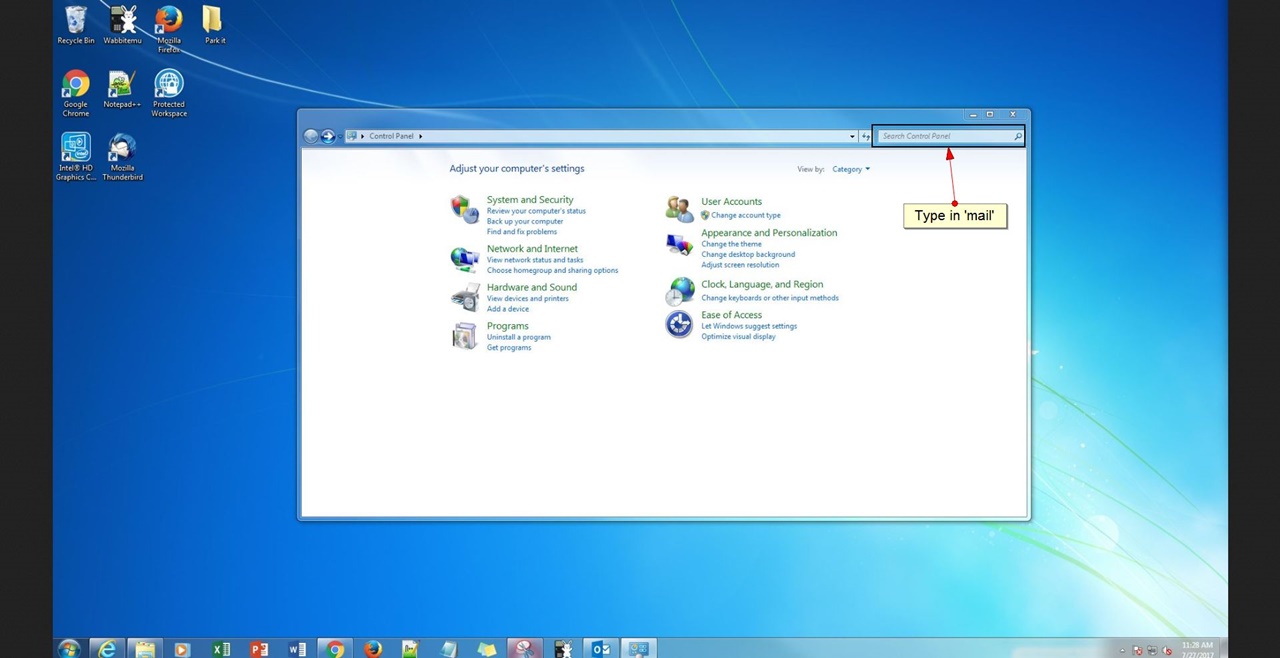Open the System and Security shield icon
The width and height of the screenshot is (1280, 658).
click(x=465, y=209)
